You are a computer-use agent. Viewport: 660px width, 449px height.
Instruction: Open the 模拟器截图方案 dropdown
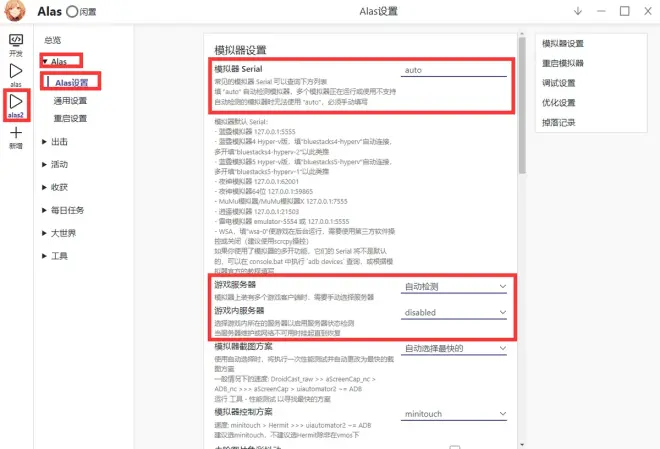click(453, 348)
